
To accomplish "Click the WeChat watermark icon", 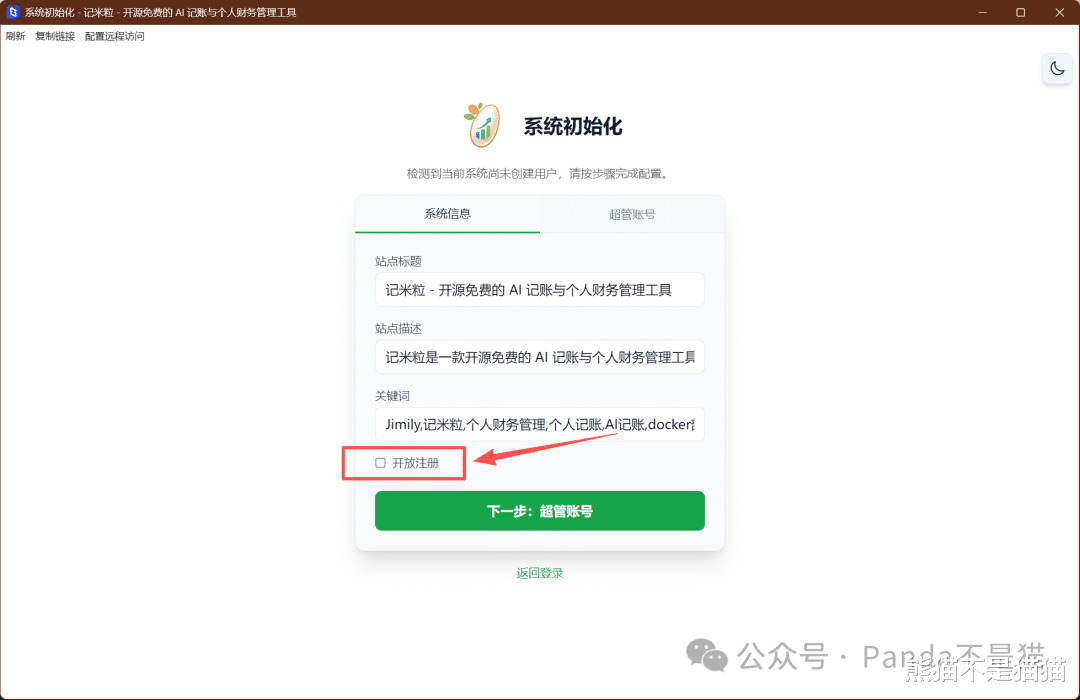I will click(707, 655).
